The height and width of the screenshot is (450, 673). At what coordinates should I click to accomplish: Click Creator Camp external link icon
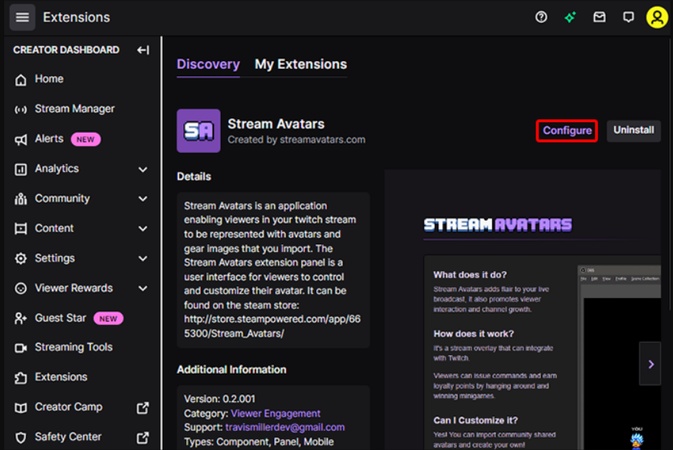(x=143, y=407)
